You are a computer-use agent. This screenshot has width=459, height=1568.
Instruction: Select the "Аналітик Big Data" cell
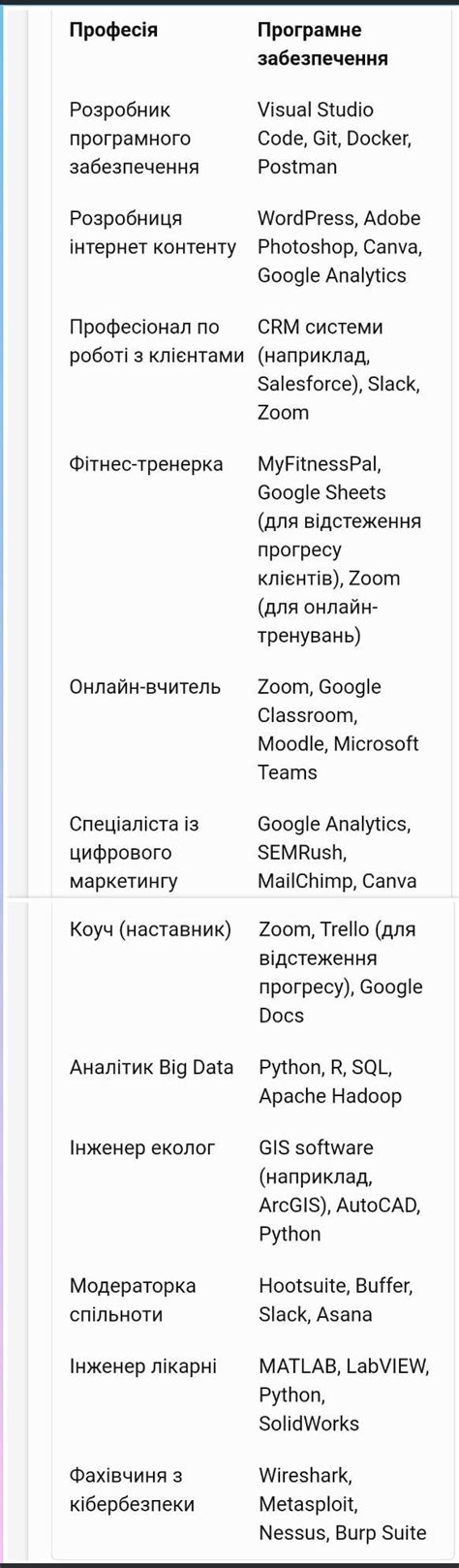point(151,1068)
